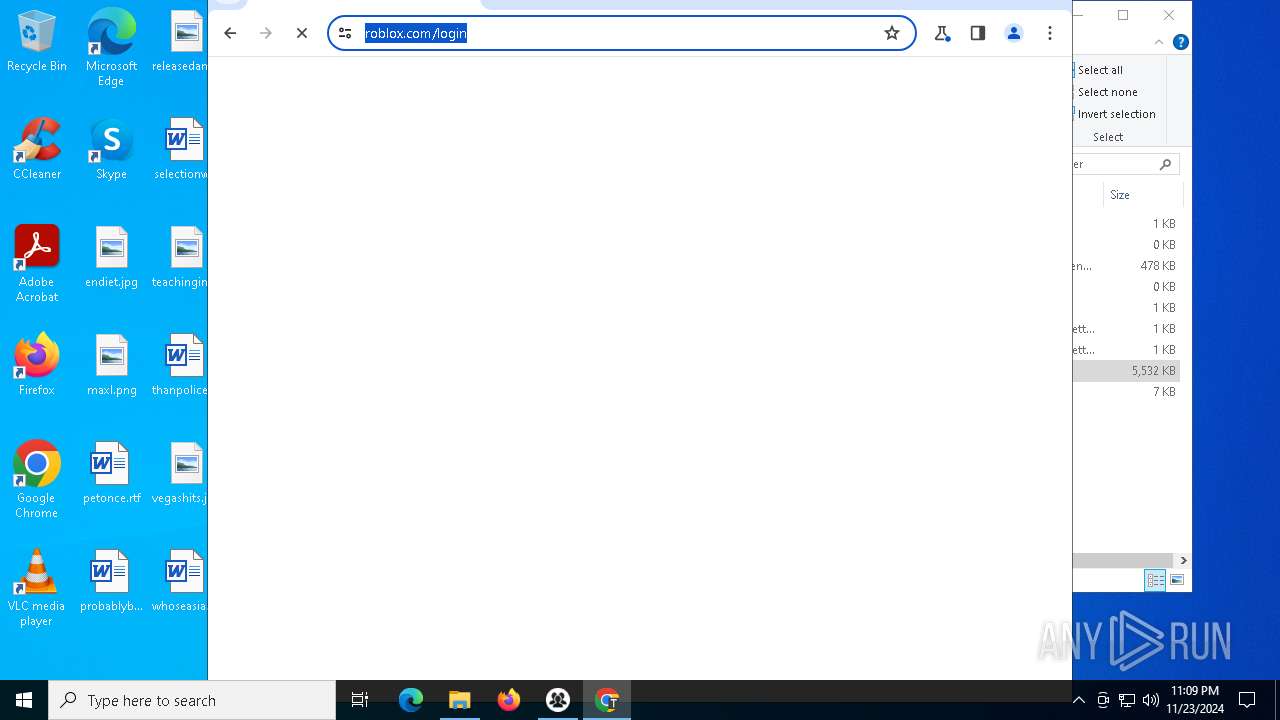Open Recycle Bin desktop icon

point(37,42)
